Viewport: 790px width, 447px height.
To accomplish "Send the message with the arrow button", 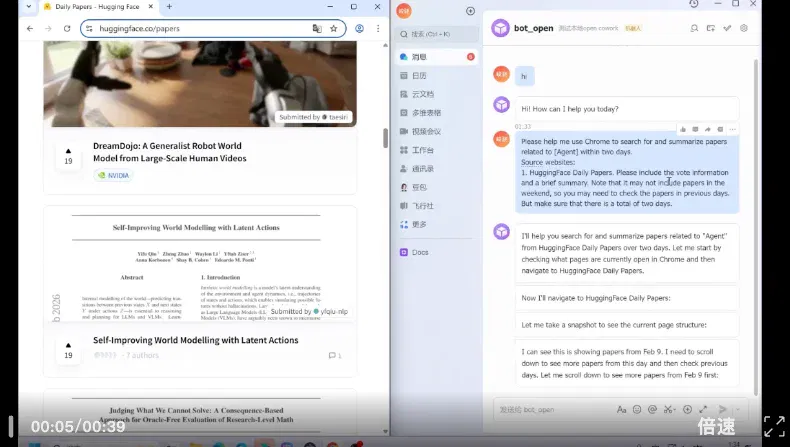I will [x=722, y=410].
